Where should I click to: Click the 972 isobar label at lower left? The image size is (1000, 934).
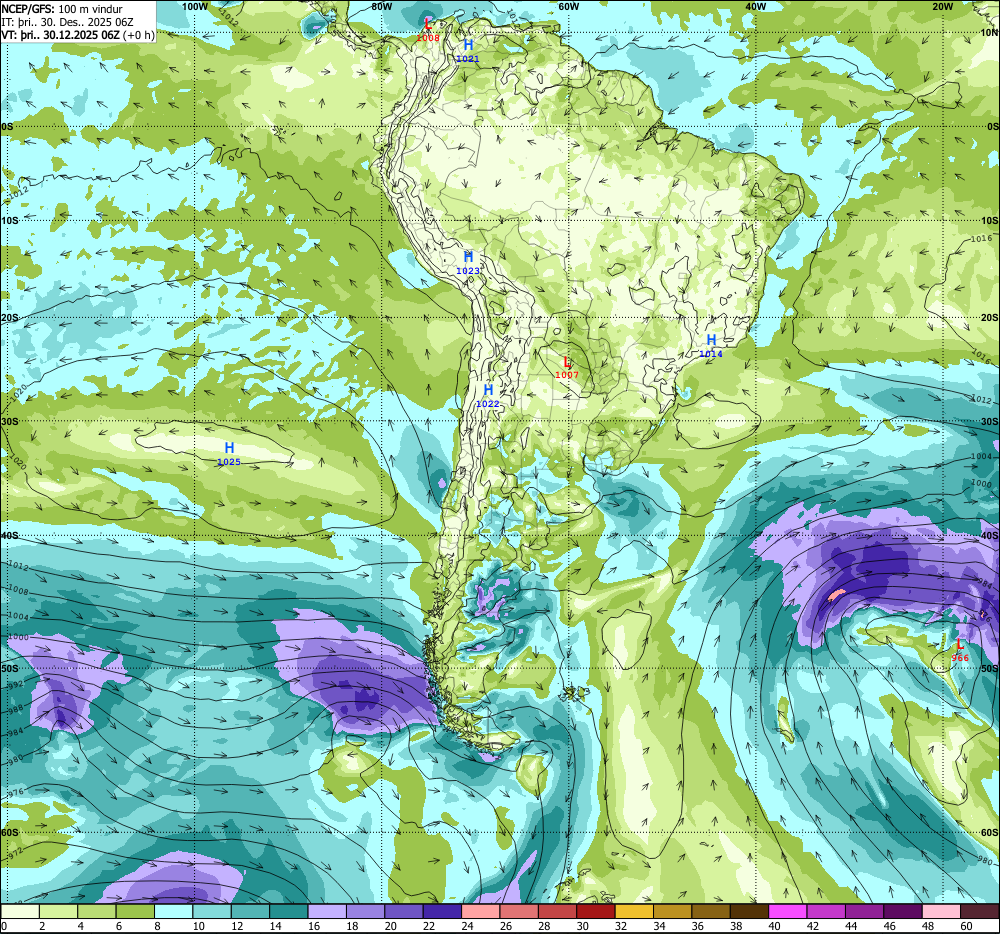[15, 852]
